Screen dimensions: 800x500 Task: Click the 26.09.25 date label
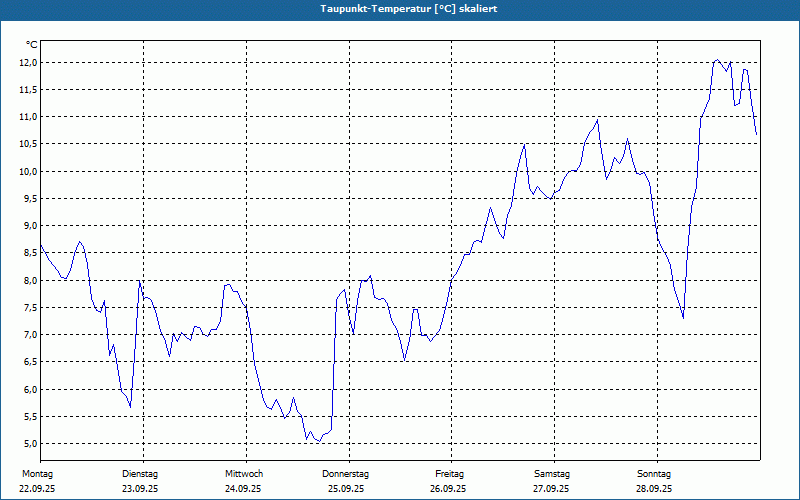448,489
